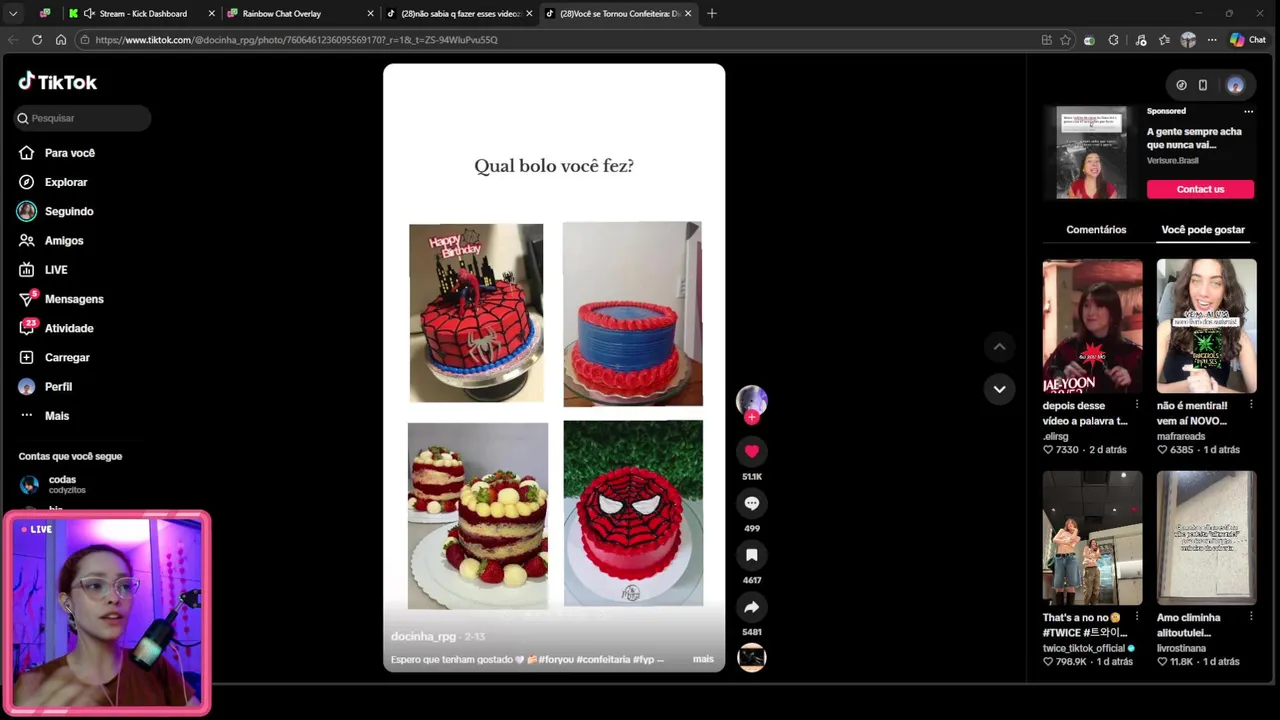Image resolution: width=1280 pixels, height=720 pixels.
Task: Open comments via the speech bubble icon
Action: (752, 504)
